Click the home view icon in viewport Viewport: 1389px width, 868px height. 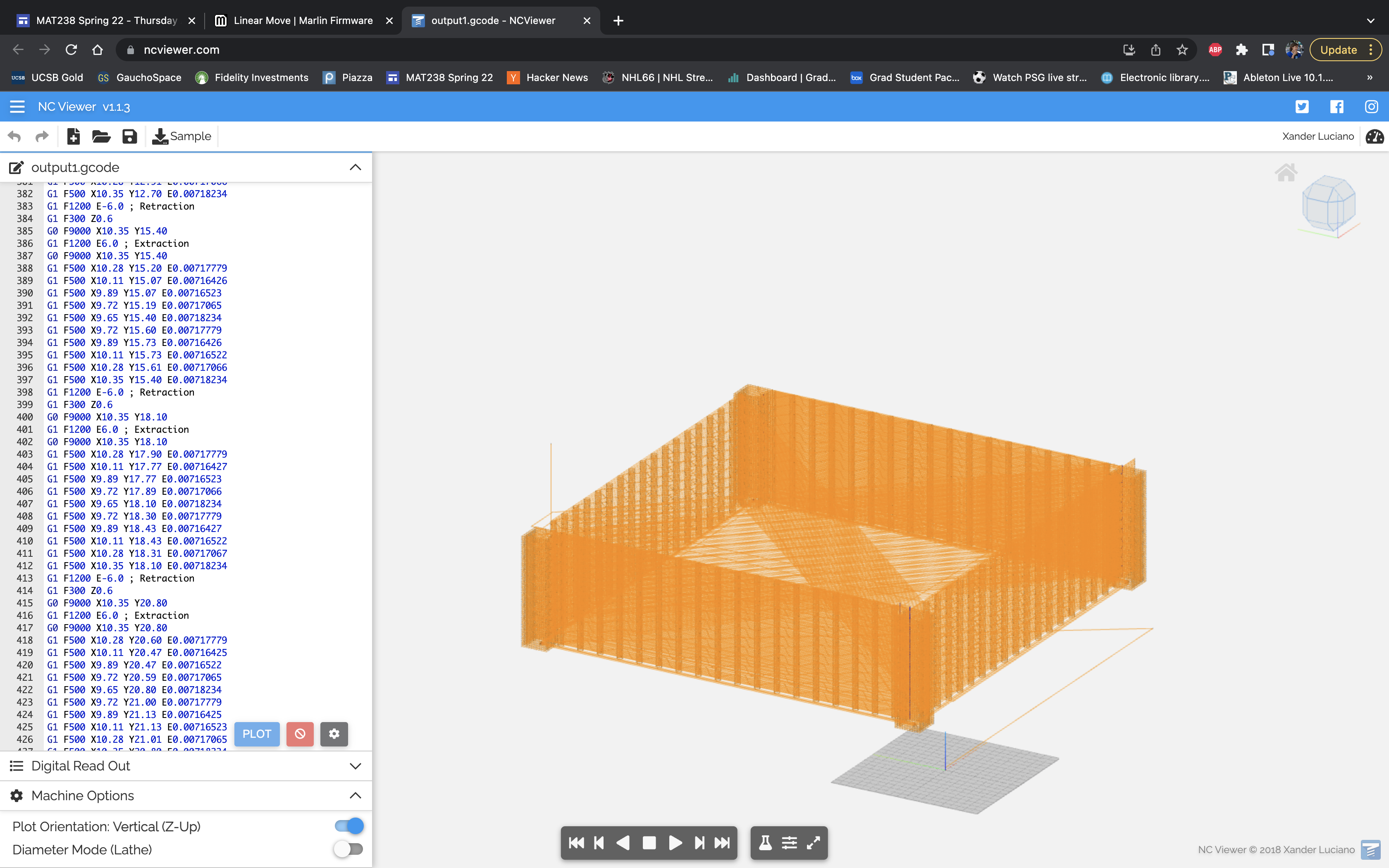(1286, 172)
